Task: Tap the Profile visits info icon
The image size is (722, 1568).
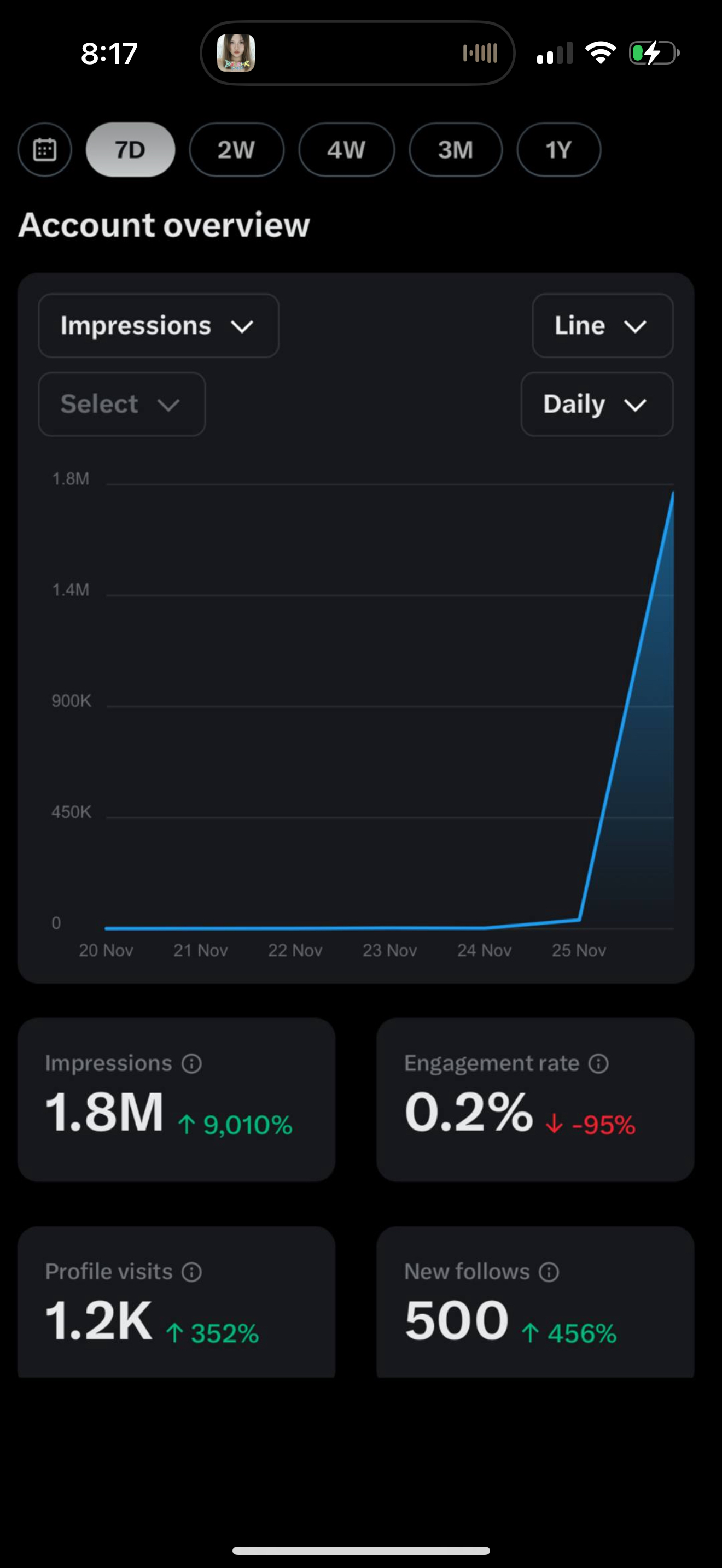Action: [192, 1272]
